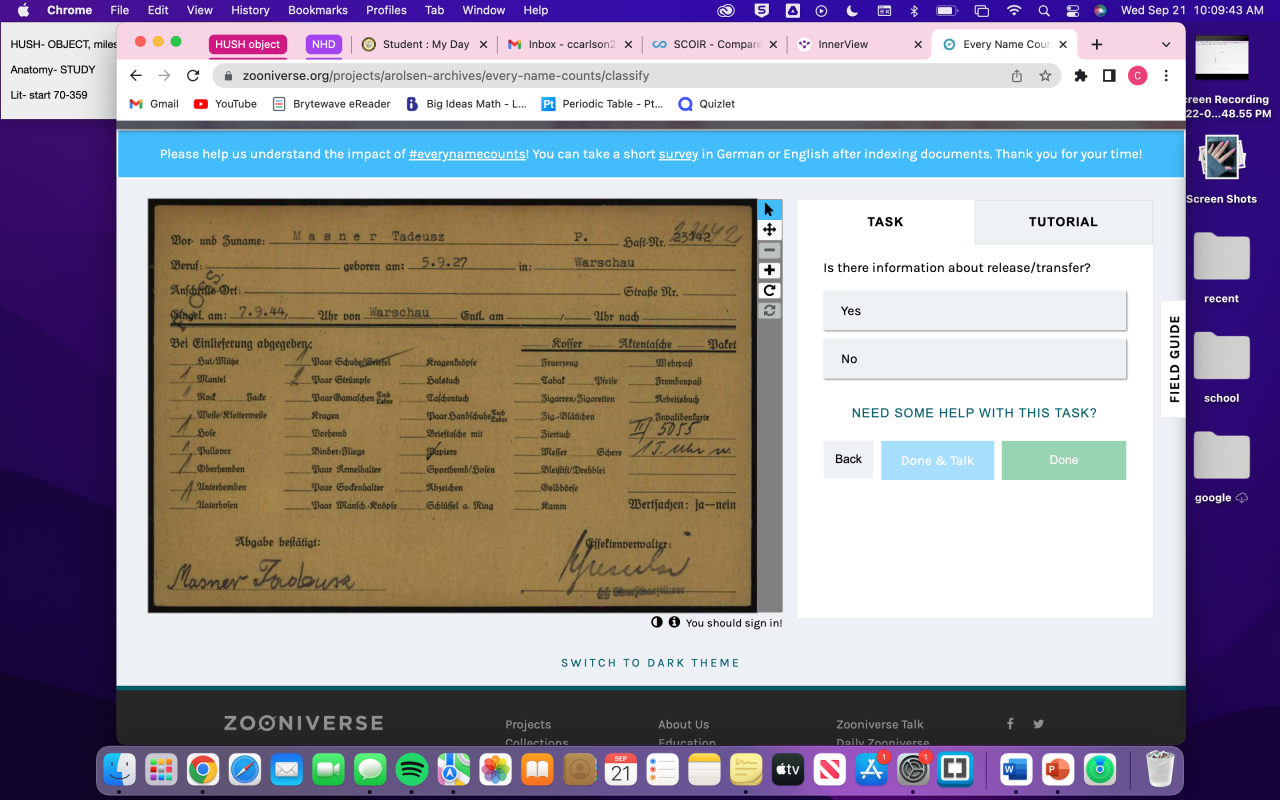1280x800 pixels.
Task: Click the Done & Talk button
Action: [937, 460]
